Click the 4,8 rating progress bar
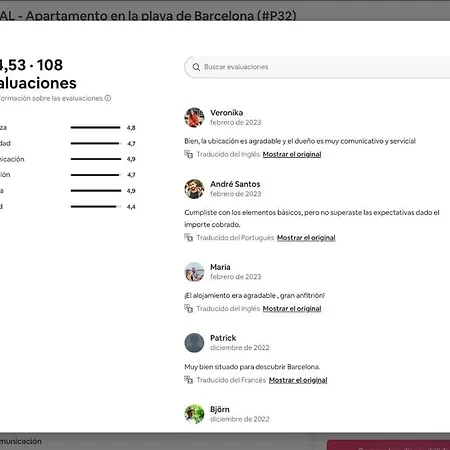 tap(95, 127)
